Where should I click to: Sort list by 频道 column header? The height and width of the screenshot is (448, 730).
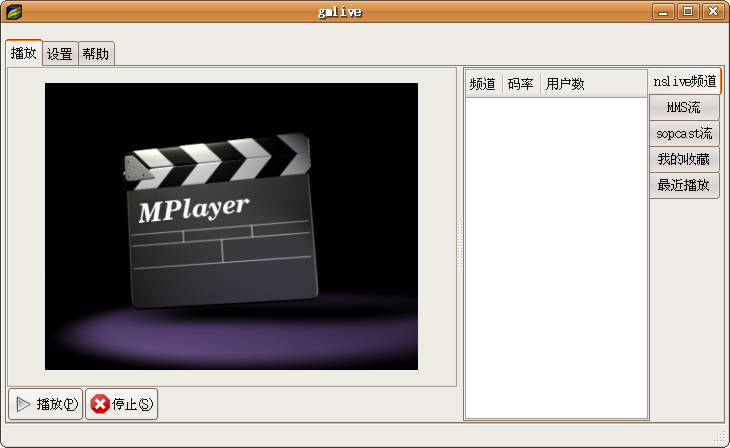click(x=484, y=84)
